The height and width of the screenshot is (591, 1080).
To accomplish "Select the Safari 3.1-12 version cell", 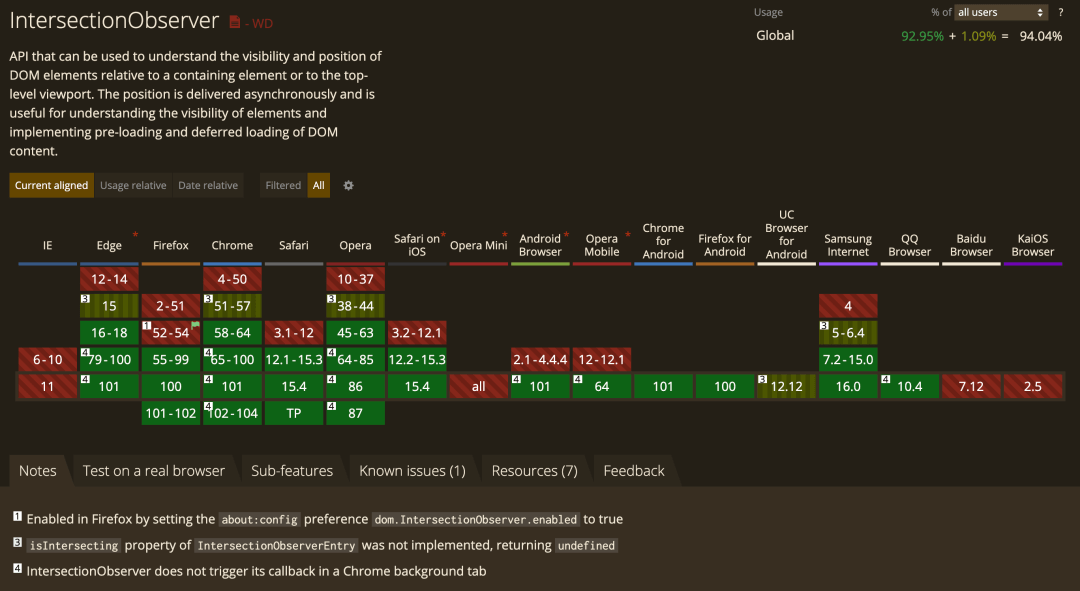I will click(294, 333).
